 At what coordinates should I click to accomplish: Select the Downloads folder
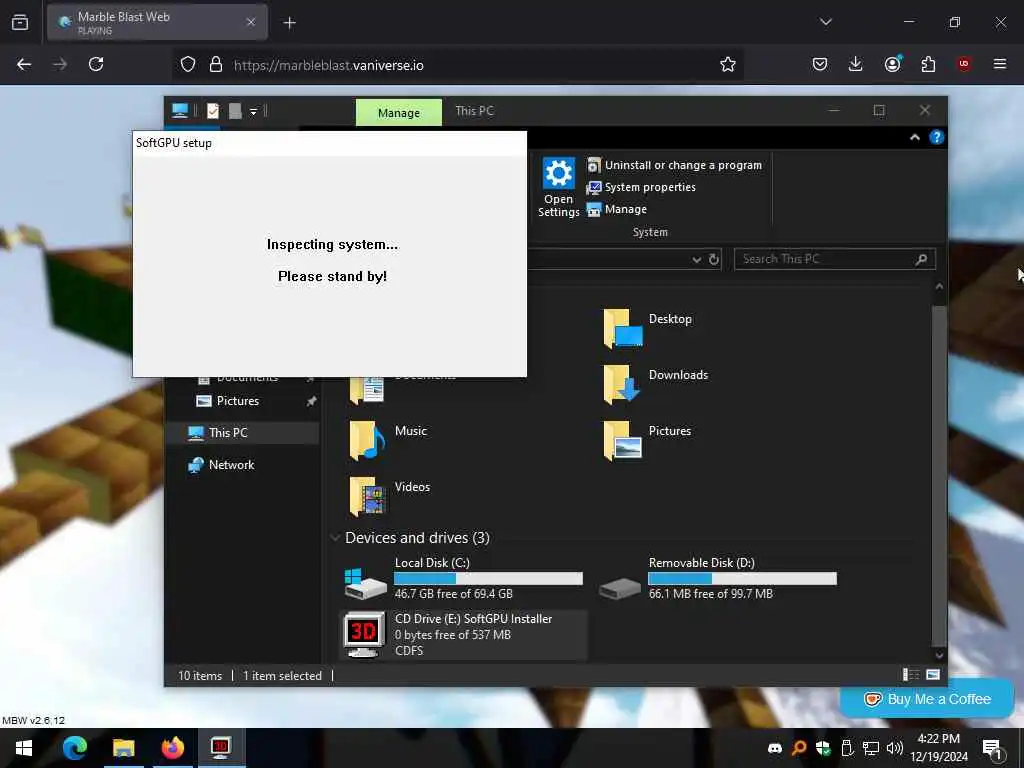click(x=656, y=384)
